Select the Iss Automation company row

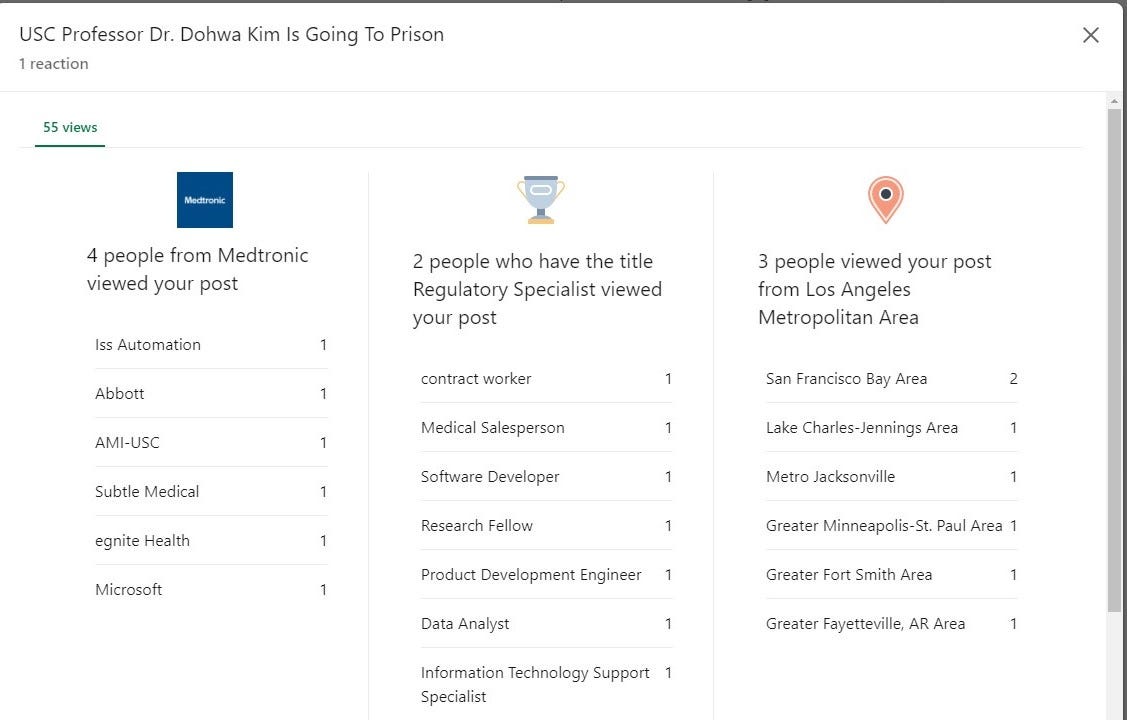pyautogui.click(x=211, y=345)
